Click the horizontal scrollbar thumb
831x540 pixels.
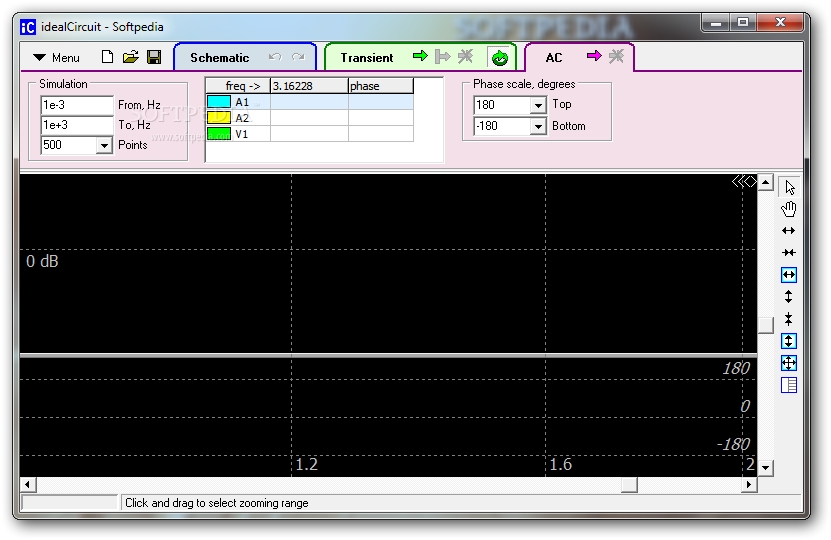click(629, 484)
